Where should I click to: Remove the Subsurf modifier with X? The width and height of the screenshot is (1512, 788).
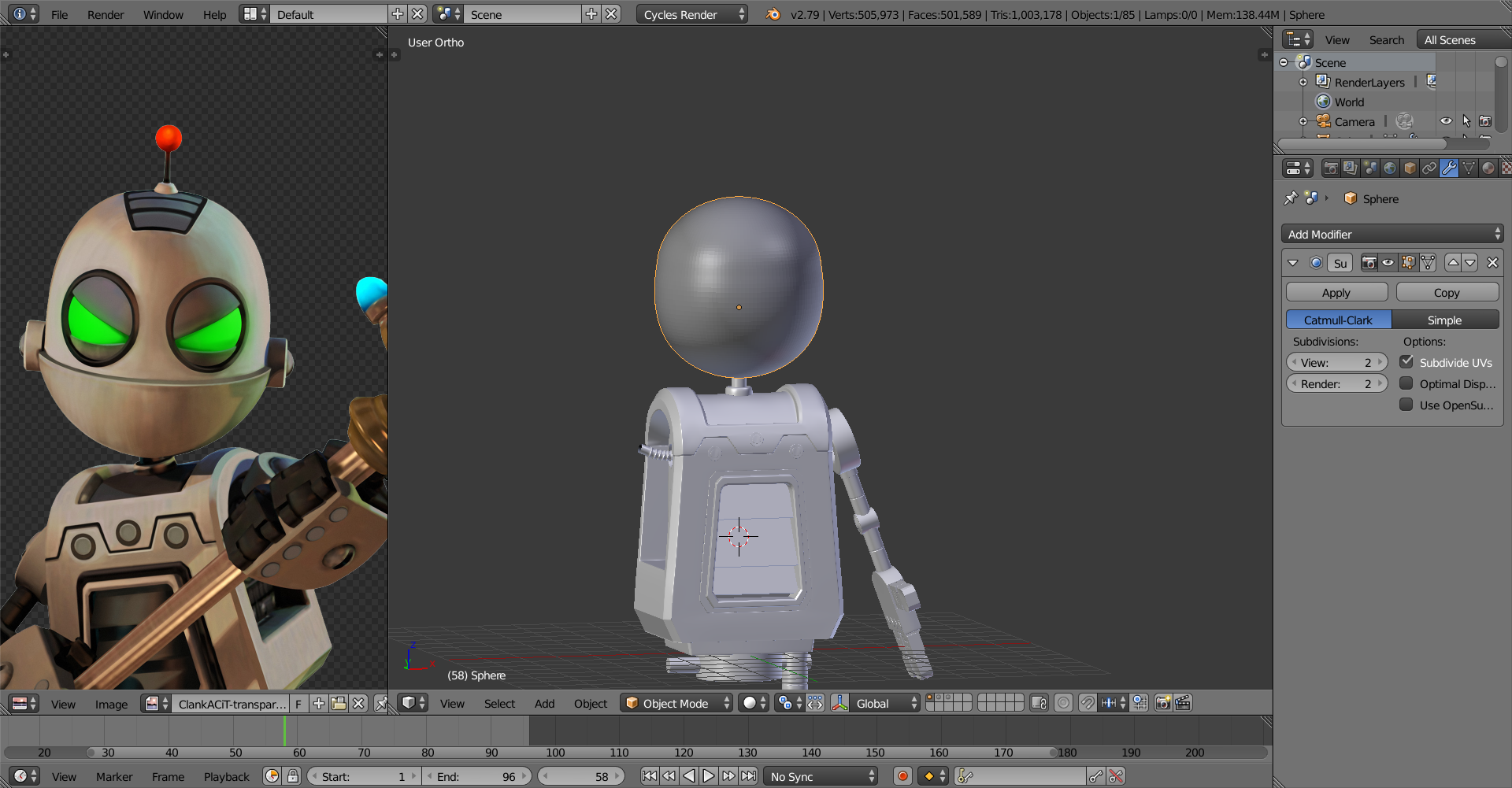pyautogui.click(x=1492, y=263)
